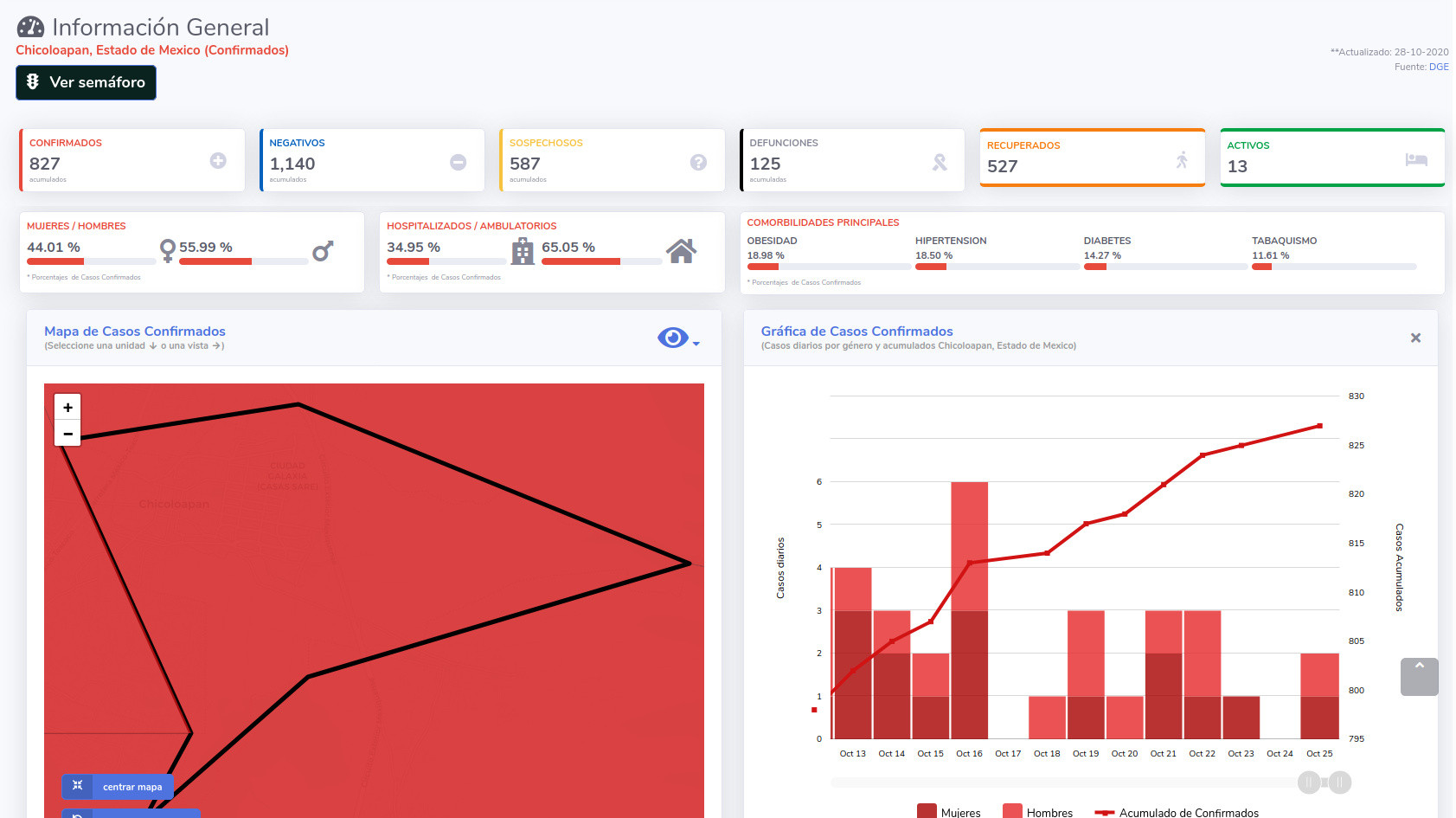
Task: Click the Oct 16 bar in the chart
Action: pyautogui.click(x=969, y=610)
